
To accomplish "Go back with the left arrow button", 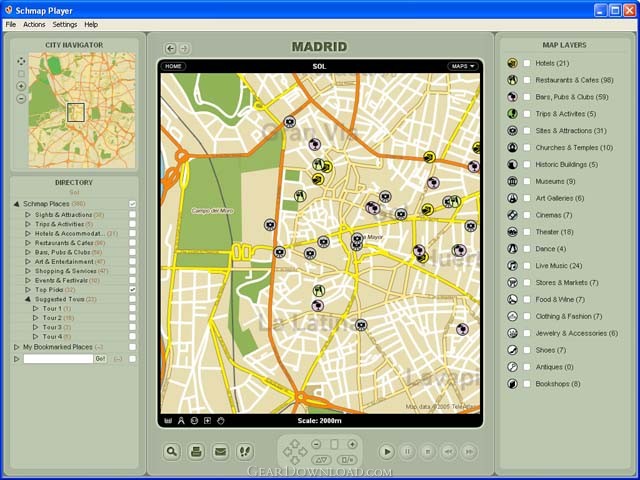I will tap(171, 49).
